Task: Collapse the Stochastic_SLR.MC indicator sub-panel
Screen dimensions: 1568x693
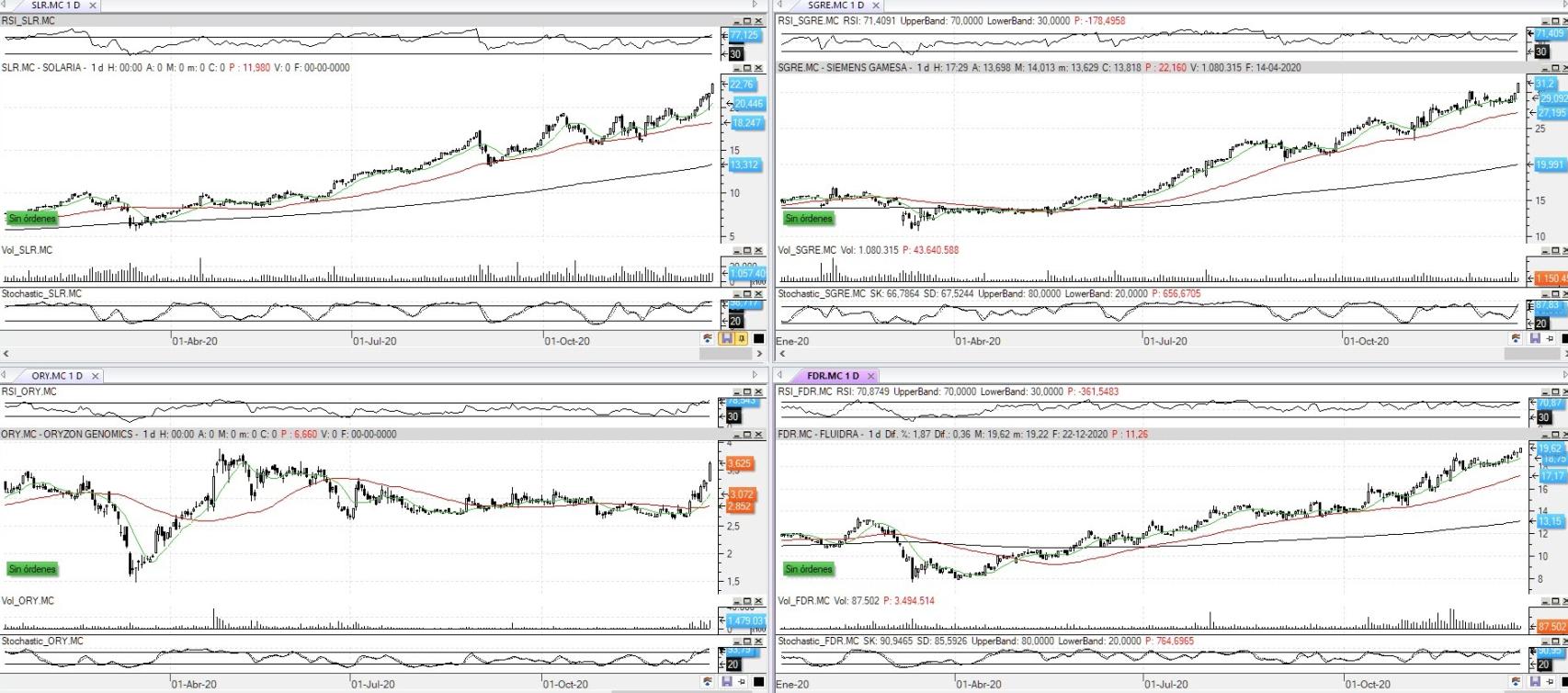Action: coord(736,294)
